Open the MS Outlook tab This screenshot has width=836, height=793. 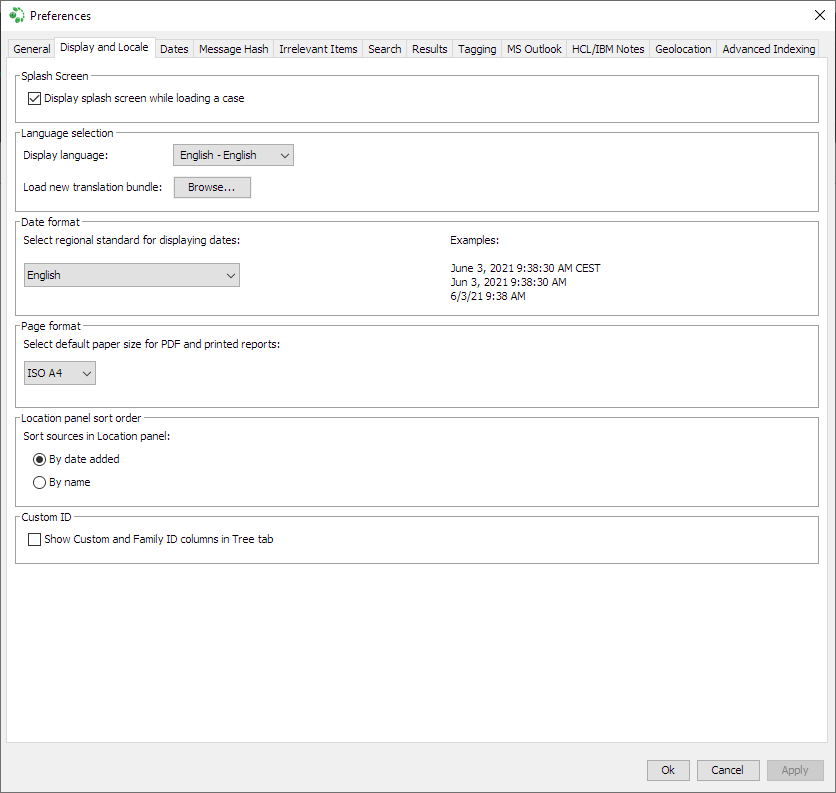pos(533,48)
